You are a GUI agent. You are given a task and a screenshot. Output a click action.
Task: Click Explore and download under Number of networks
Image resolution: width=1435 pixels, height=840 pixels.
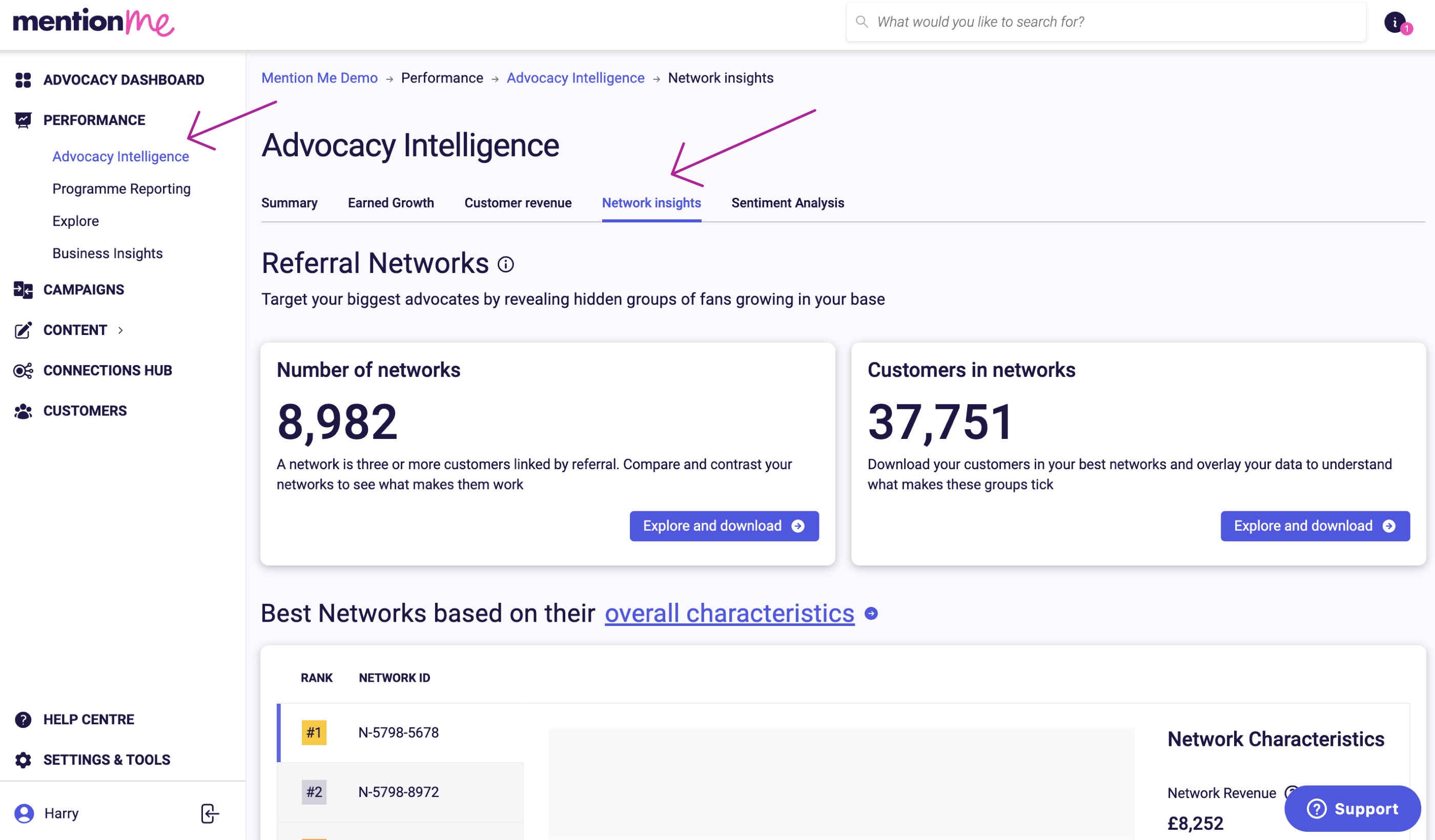point(724,527)
